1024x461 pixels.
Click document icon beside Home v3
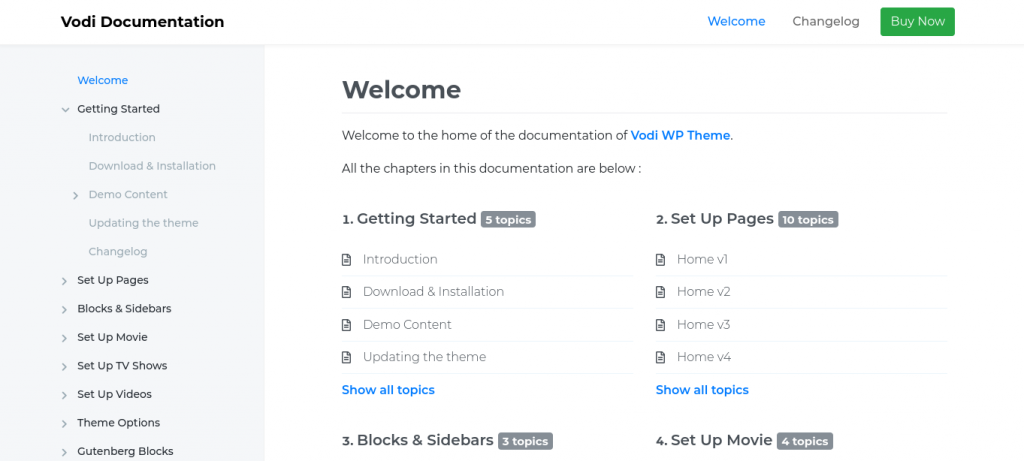click(660, 325)
